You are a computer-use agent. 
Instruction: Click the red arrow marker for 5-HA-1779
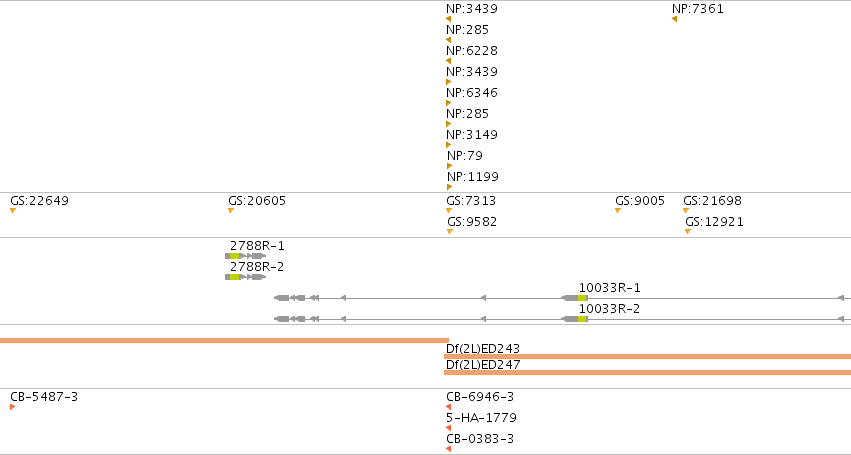pyautogui.click(x=448, y=428)
